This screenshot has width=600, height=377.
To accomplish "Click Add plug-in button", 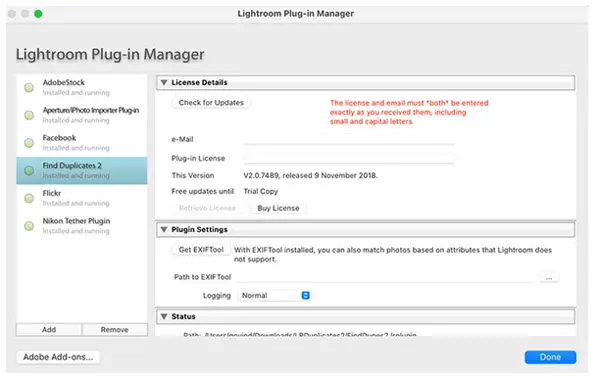I will (49, 330).
